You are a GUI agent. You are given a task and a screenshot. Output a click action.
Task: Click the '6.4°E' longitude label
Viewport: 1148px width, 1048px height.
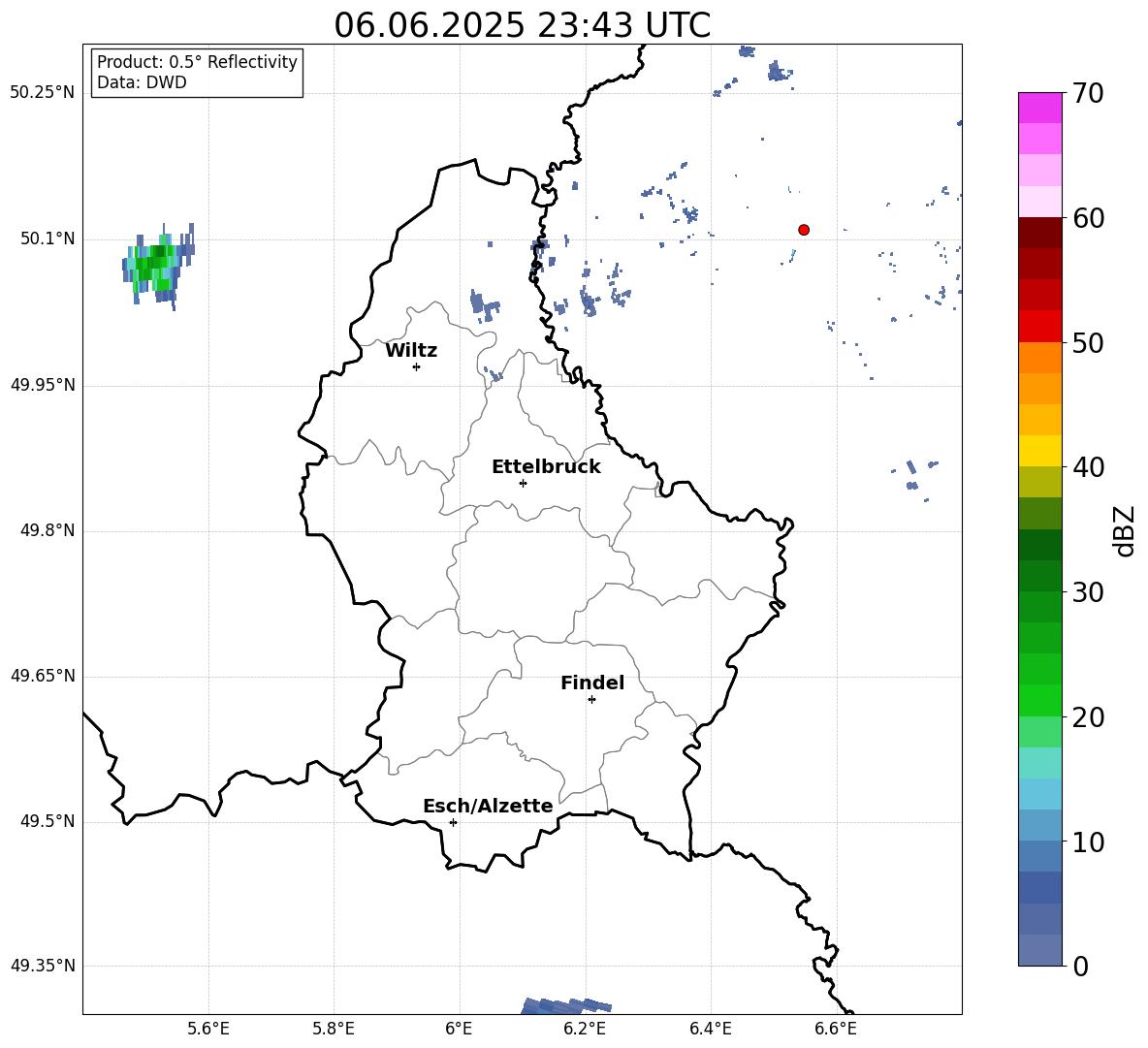pyautogui.click(x=710, y=1029)
